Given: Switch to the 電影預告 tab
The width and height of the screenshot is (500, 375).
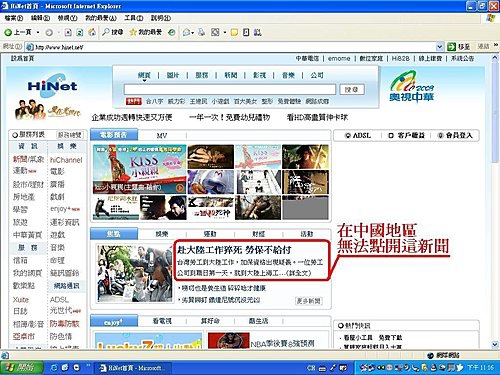Looking at the screenshot, I should pyautogui.click(x=114, y=135).
